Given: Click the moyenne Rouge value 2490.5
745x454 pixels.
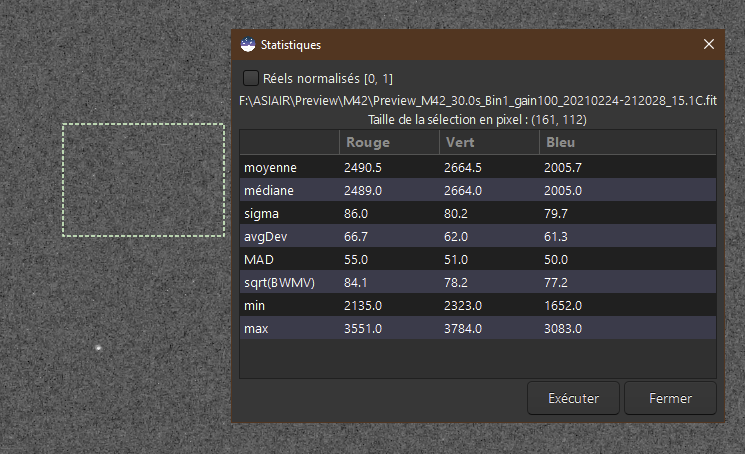Looking at the screenshot, I should pos(363,168).
